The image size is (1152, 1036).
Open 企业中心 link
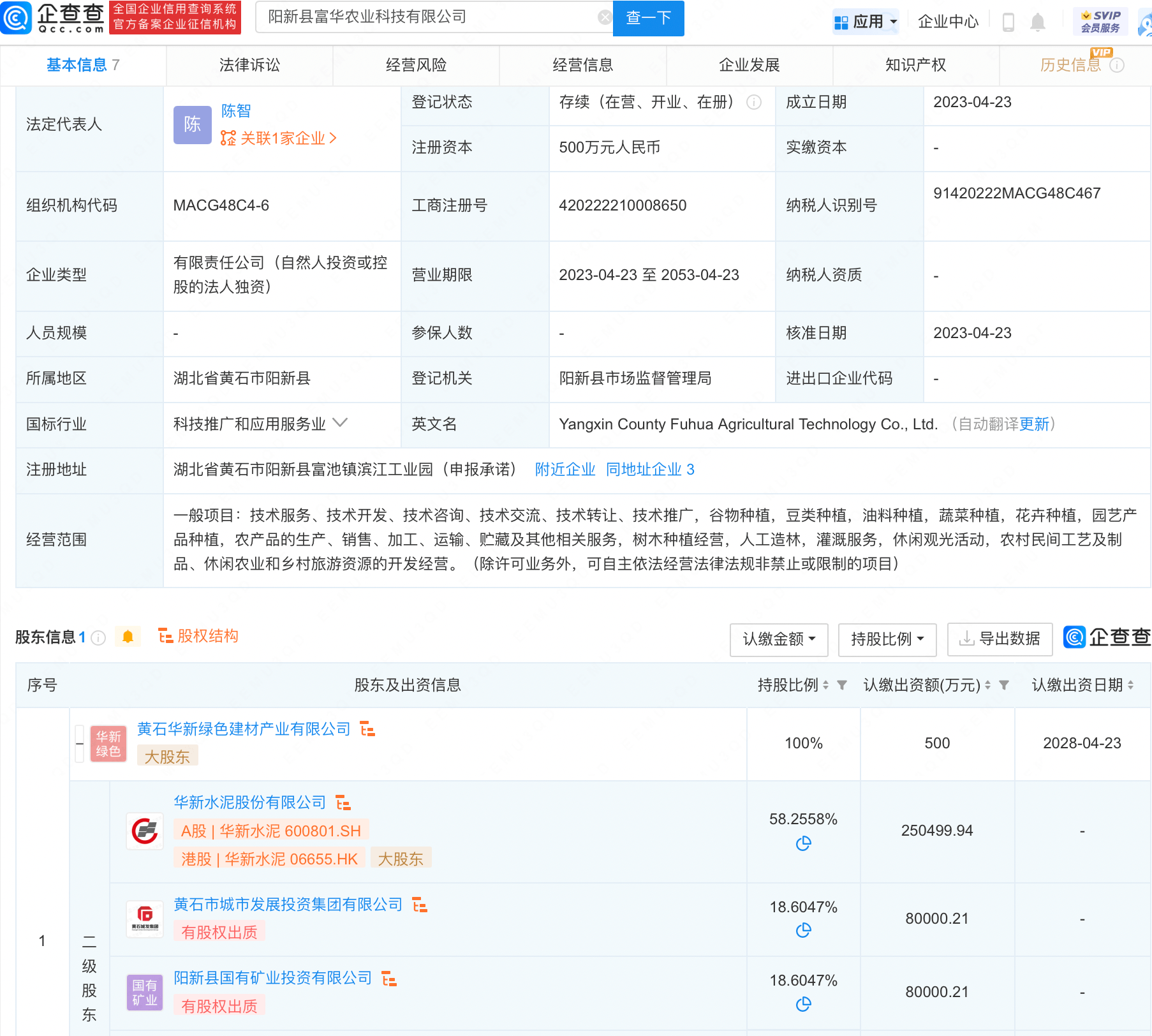[948, 22]
